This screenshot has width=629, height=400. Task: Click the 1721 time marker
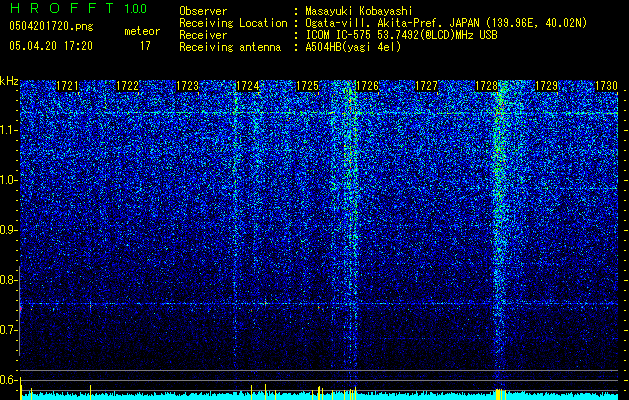click(67, 86)
